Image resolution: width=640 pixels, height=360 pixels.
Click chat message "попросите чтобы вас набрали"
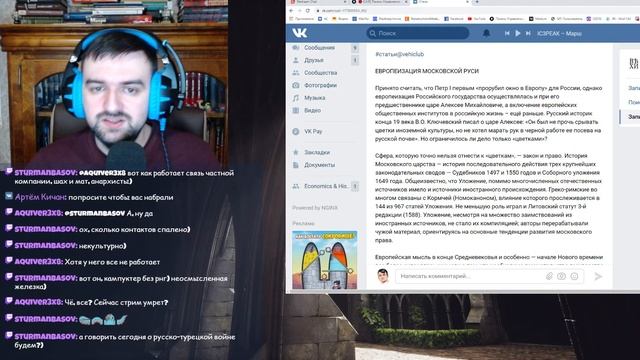pos(121,197)
